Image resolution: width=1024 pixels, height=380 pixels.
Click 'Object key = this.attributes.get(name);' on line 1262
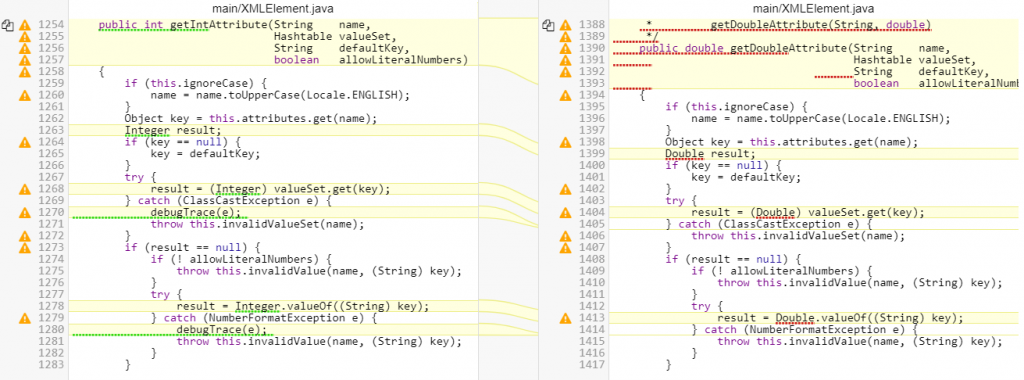pos(251,119)
